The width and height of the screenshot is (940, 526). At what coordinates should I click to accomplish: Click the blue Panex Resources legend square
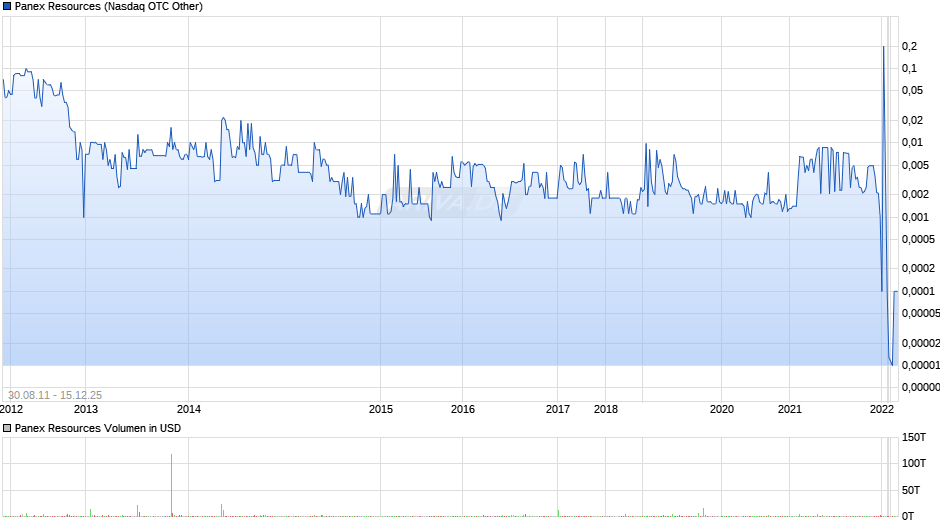tap(7, 7)
